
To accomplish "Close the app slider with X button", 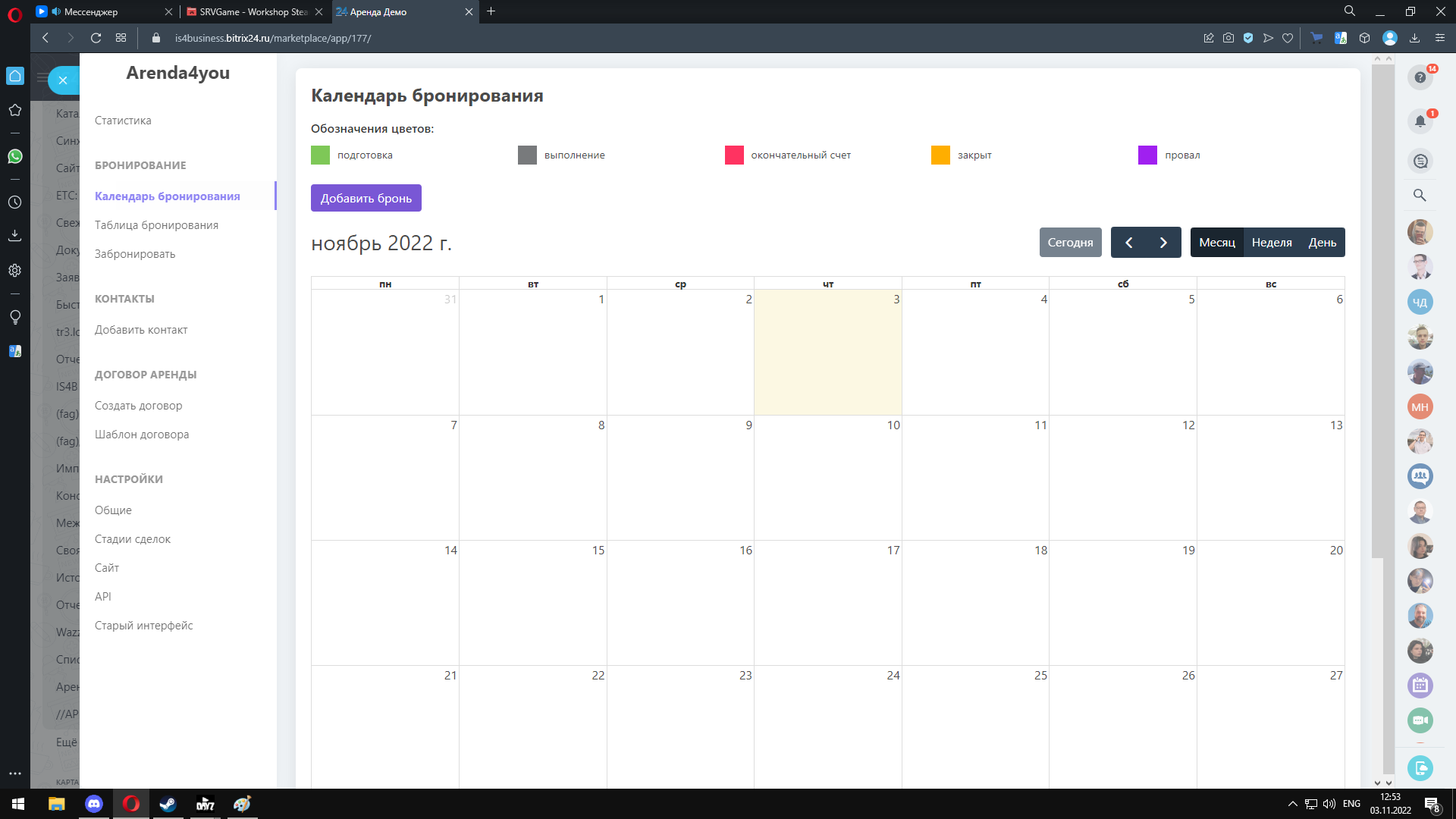I will point(63,80).
